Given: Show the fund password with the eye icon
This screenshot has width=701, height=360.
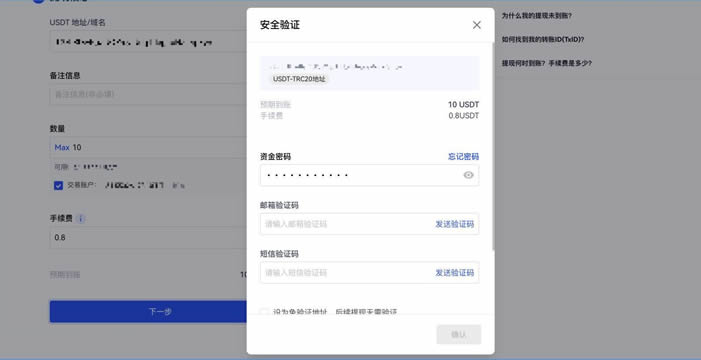Looking at the screenshot, I should pyautogui.click(x=468, y=175).
